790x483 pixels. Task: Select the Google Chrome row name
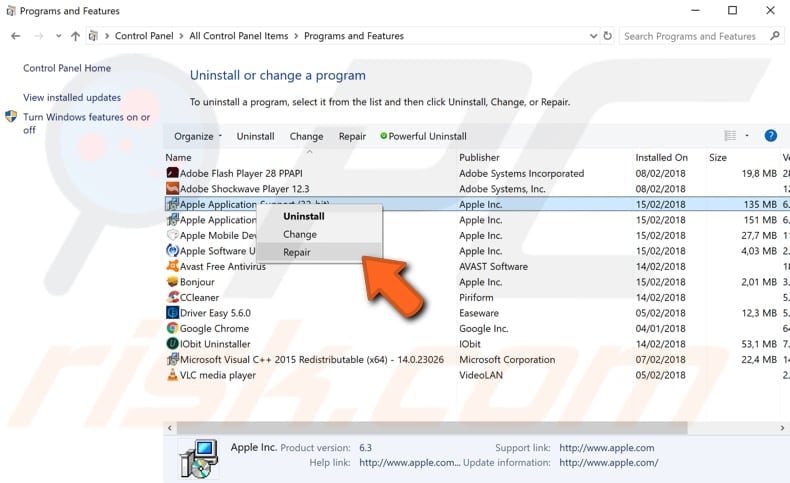pos(214,328)
